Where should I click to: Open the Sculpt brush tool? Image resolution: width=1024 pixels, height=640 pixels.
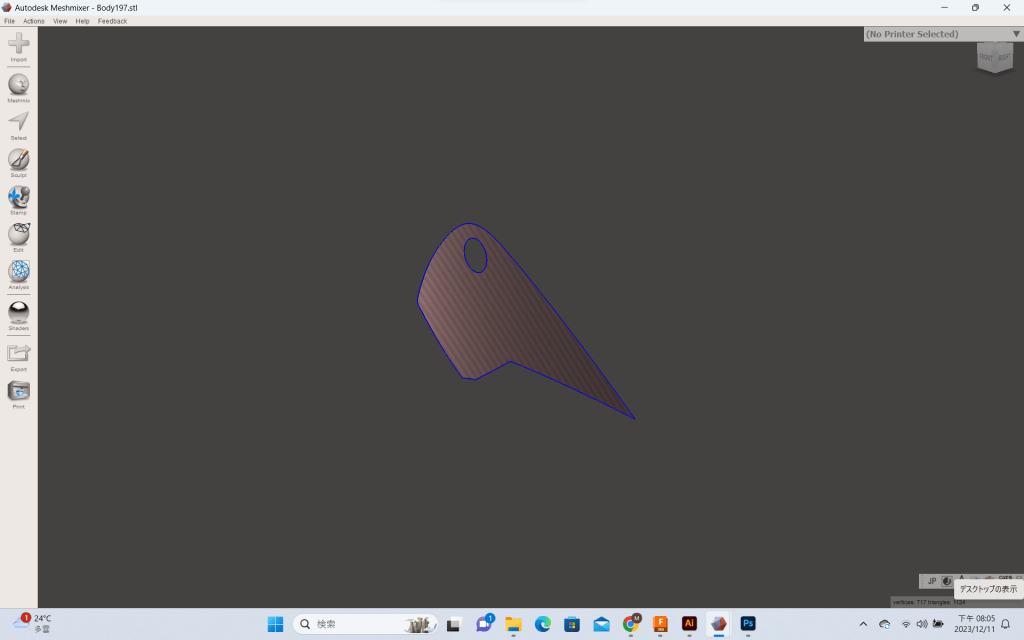pos(18,160)
